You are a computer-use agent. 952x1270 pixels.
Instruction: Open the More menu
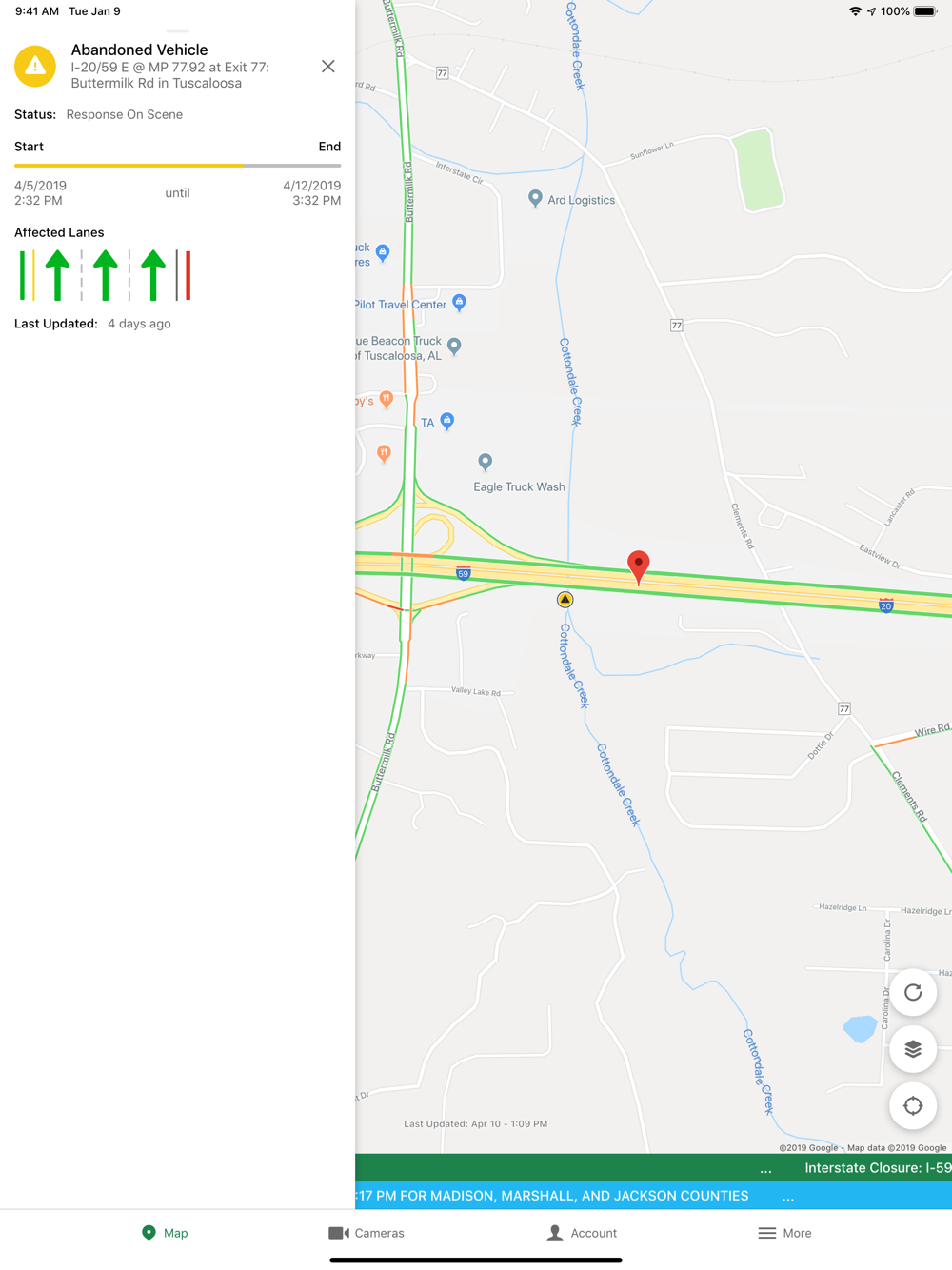click(785, 1233)
